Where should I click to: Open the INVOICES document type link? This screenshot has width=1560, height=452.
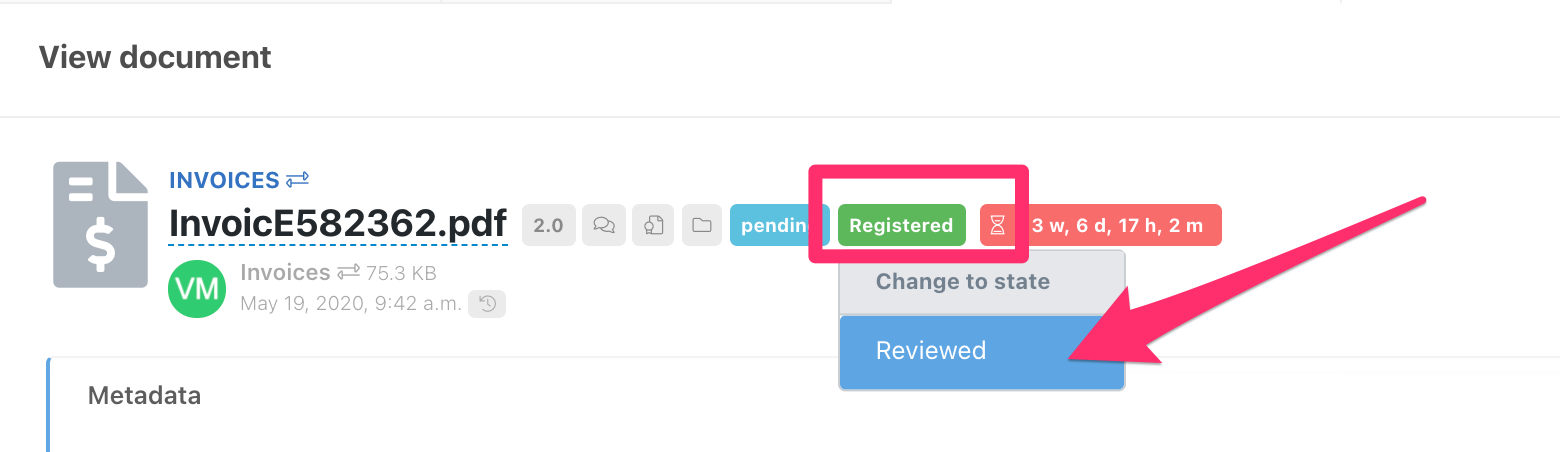(x=224, y=180)
